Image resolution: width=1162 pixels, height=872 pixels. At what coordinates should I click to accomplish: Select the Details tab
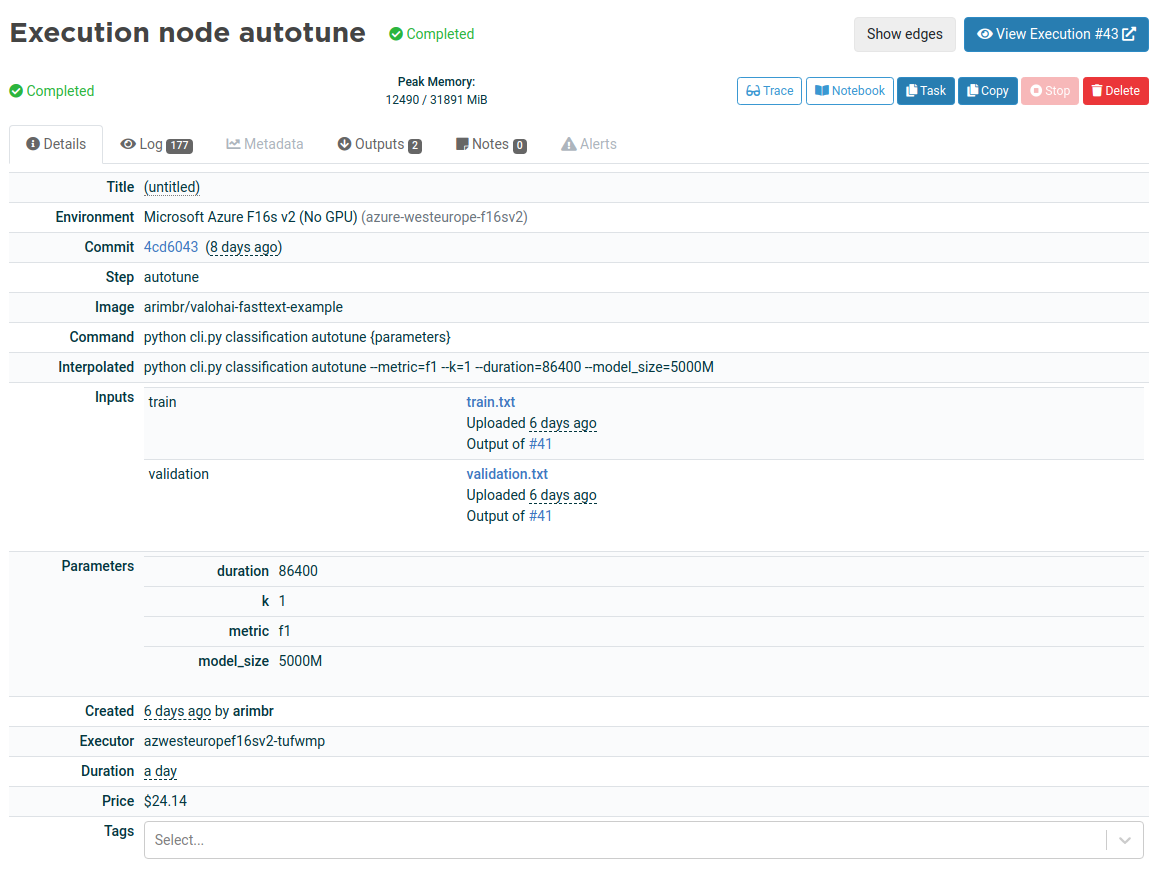(x=56, y=144)
